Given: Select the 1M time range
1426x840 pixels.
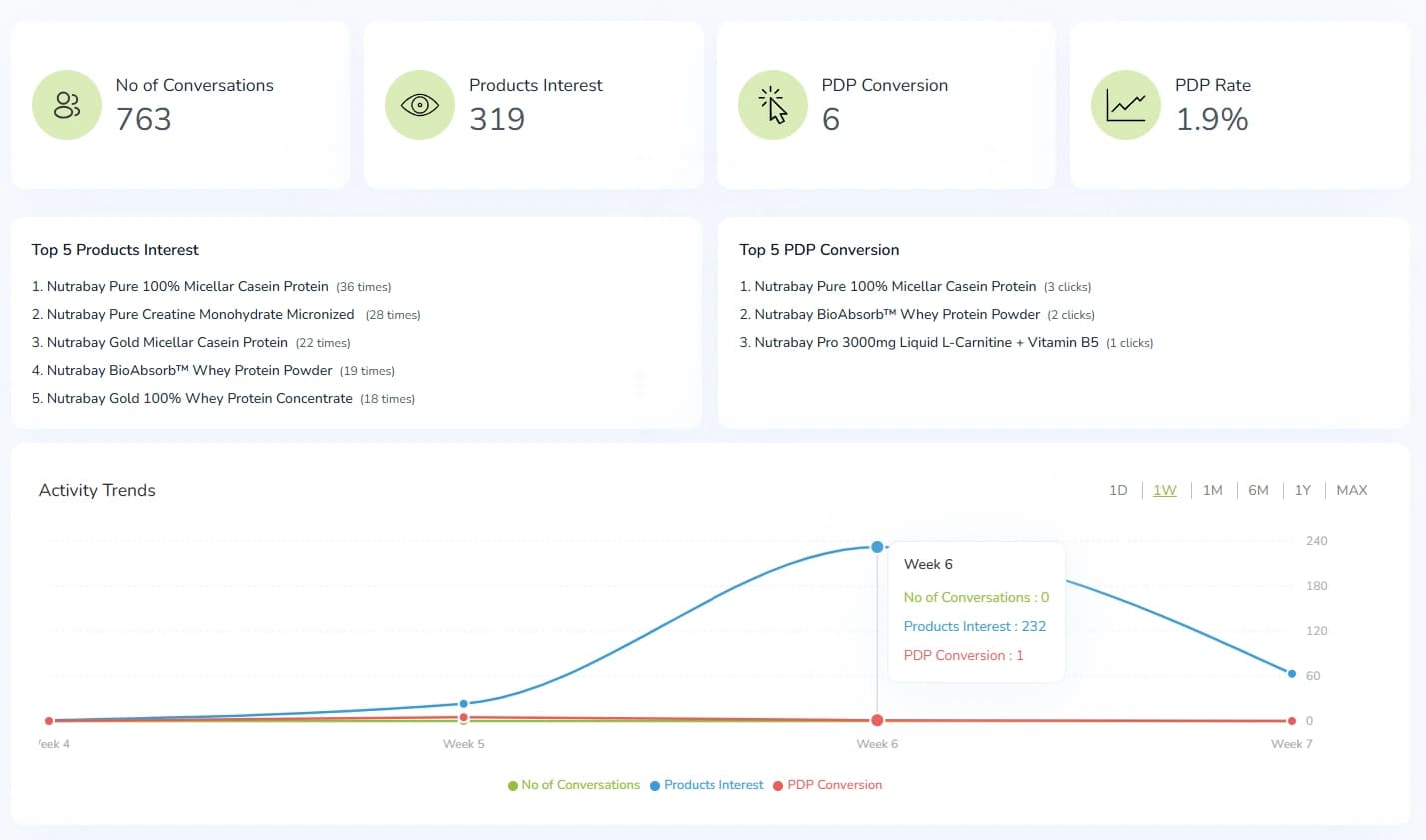Looking at the screenshot, I should 1212,490.
